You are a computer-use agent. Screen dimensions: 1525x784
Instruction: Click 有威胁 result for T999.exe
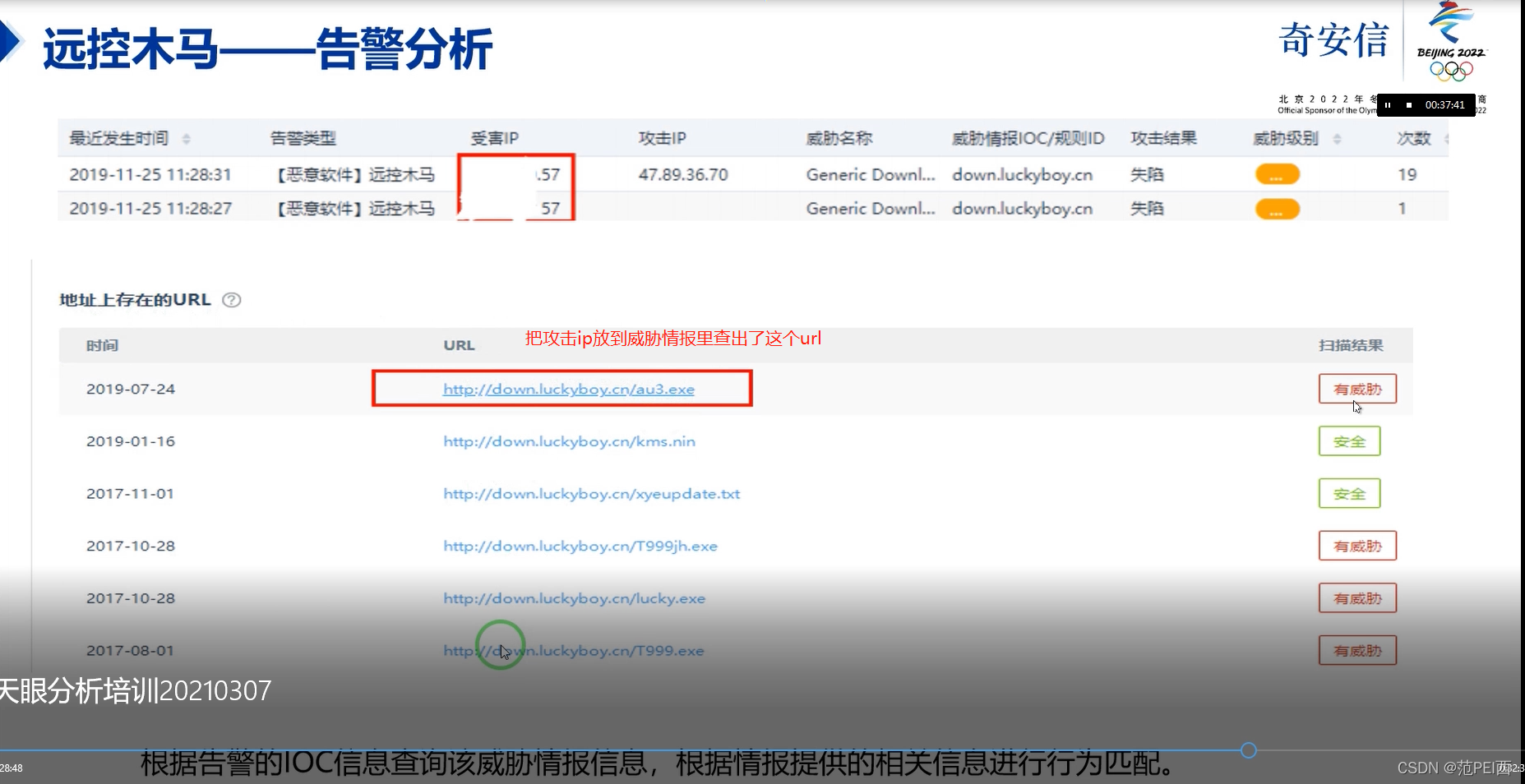[x=1357, y=650]
